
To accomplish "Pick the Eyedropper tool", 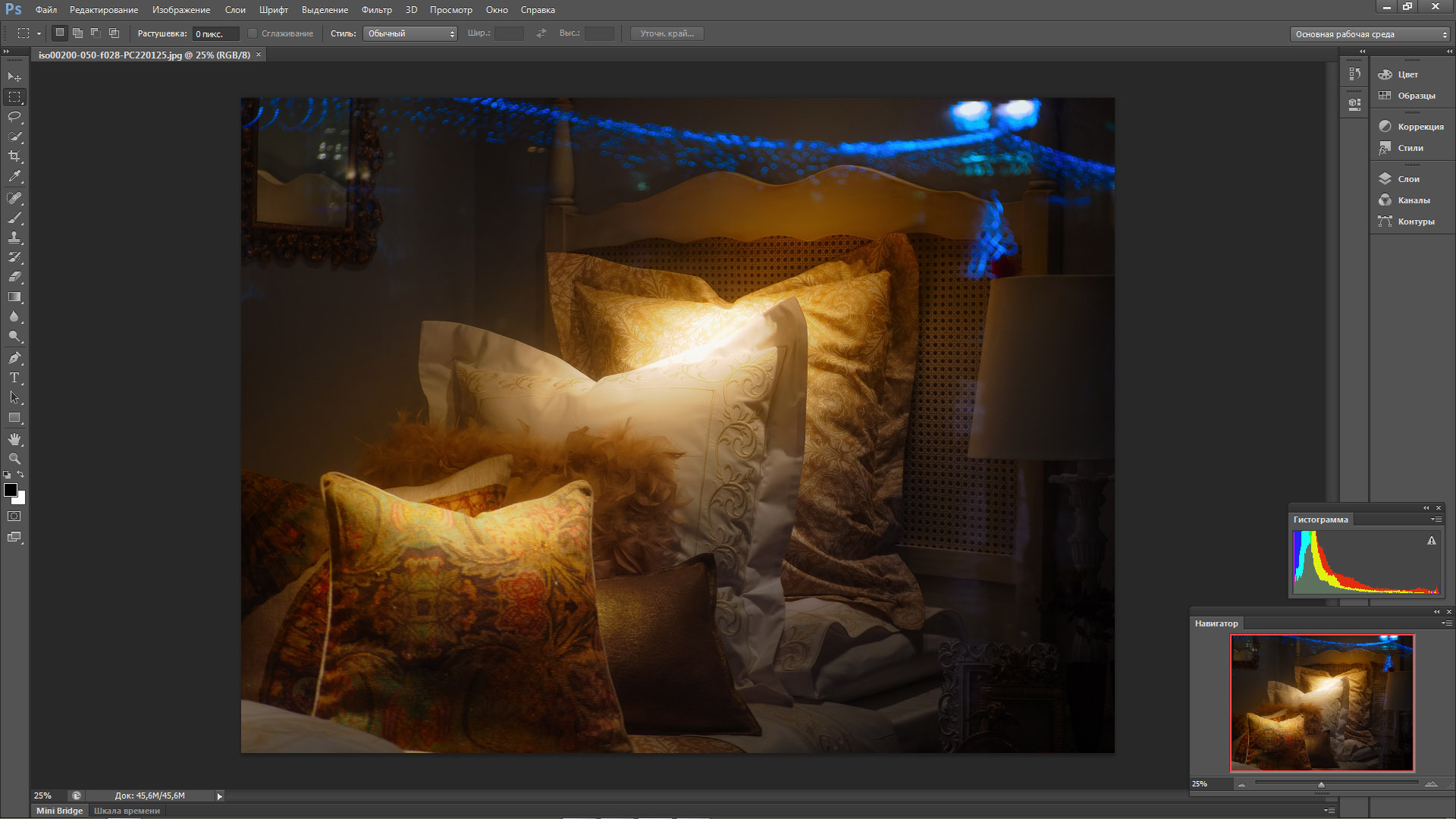I will coord(14,177).
